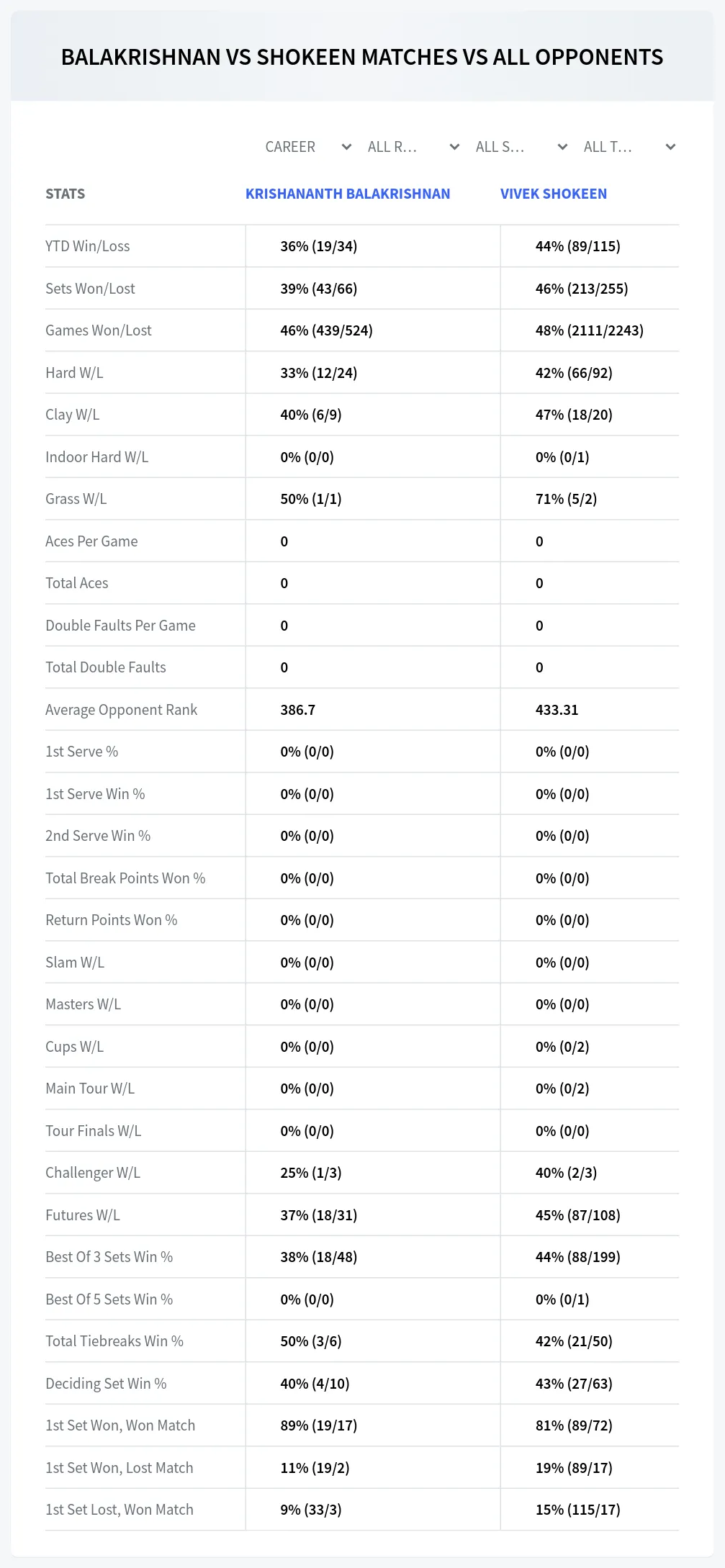
Task: Select the Futures W/L row label
Action: pos(83,1215)
